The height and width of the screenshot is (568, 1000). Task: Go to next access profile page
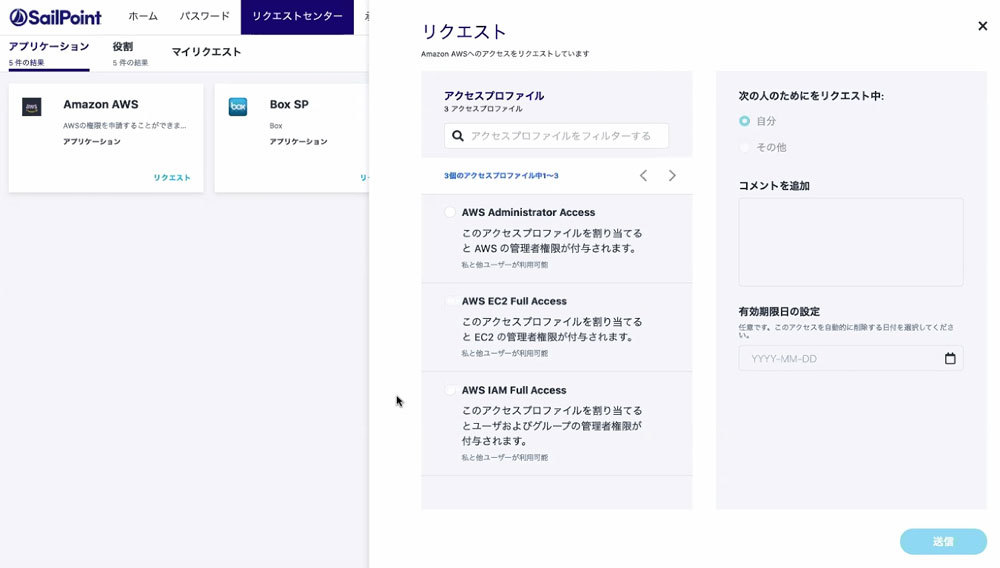pos(672,176)
